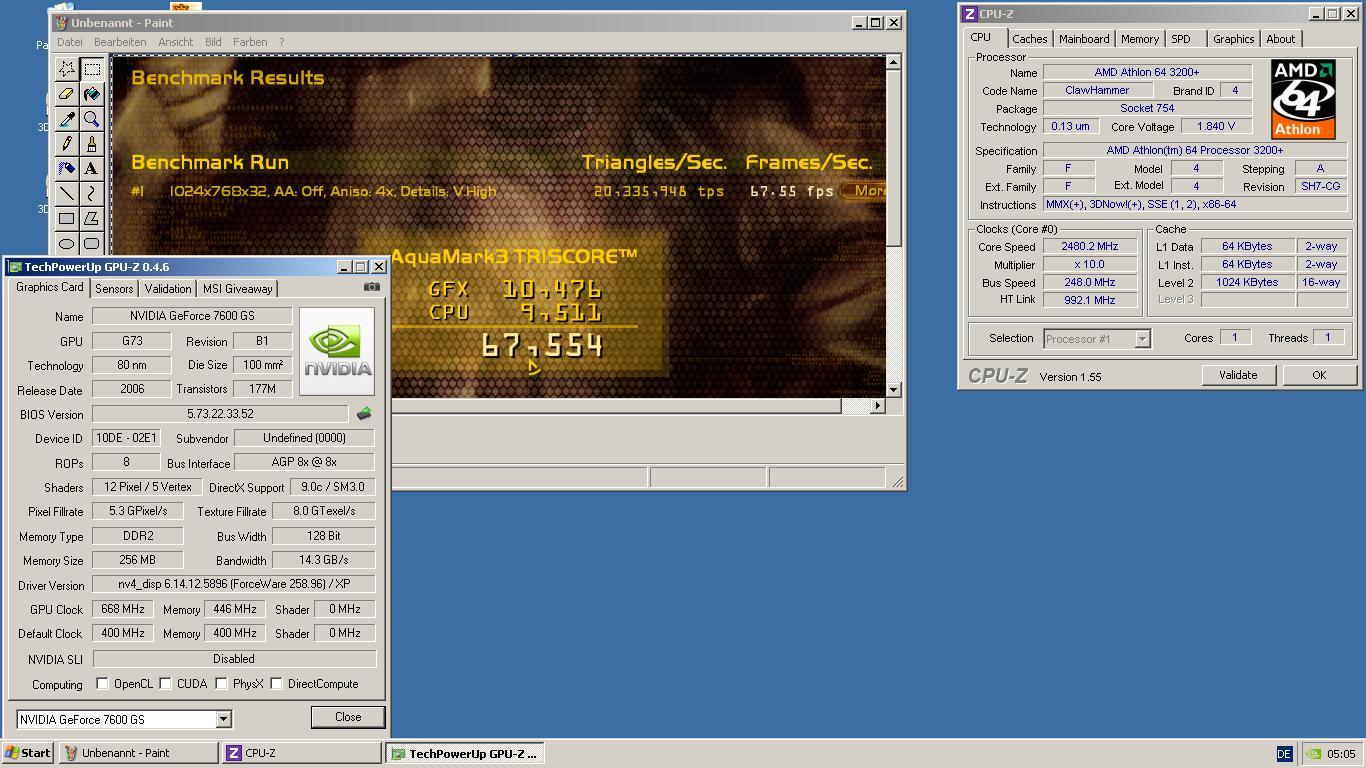1366x768 pixels.
Task: Click the Close button in GPU-Z
Action: [x=348, y=717]
